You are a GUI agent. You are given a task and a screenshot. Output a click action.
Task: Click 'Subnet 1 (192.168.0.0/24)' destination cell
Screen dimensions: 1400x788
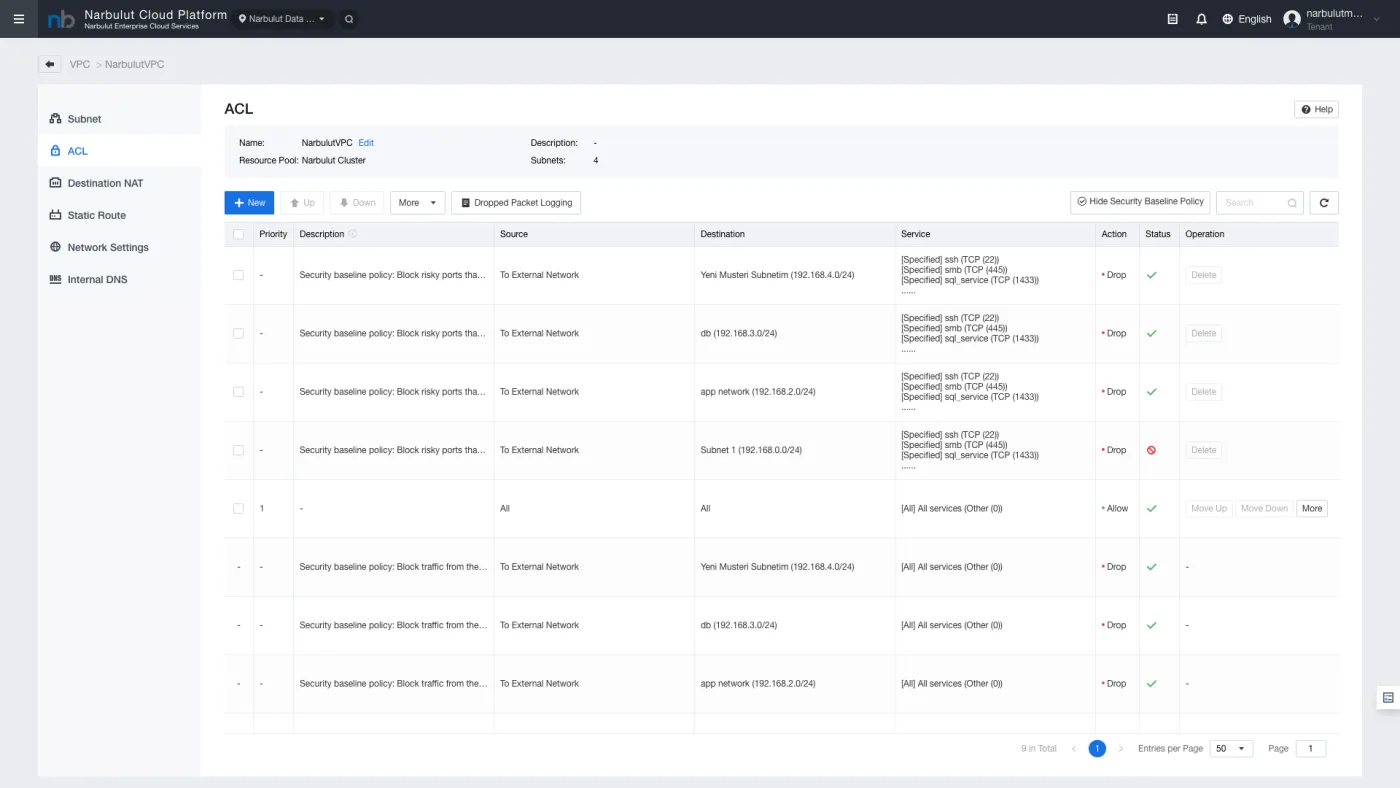coord(751,450)
